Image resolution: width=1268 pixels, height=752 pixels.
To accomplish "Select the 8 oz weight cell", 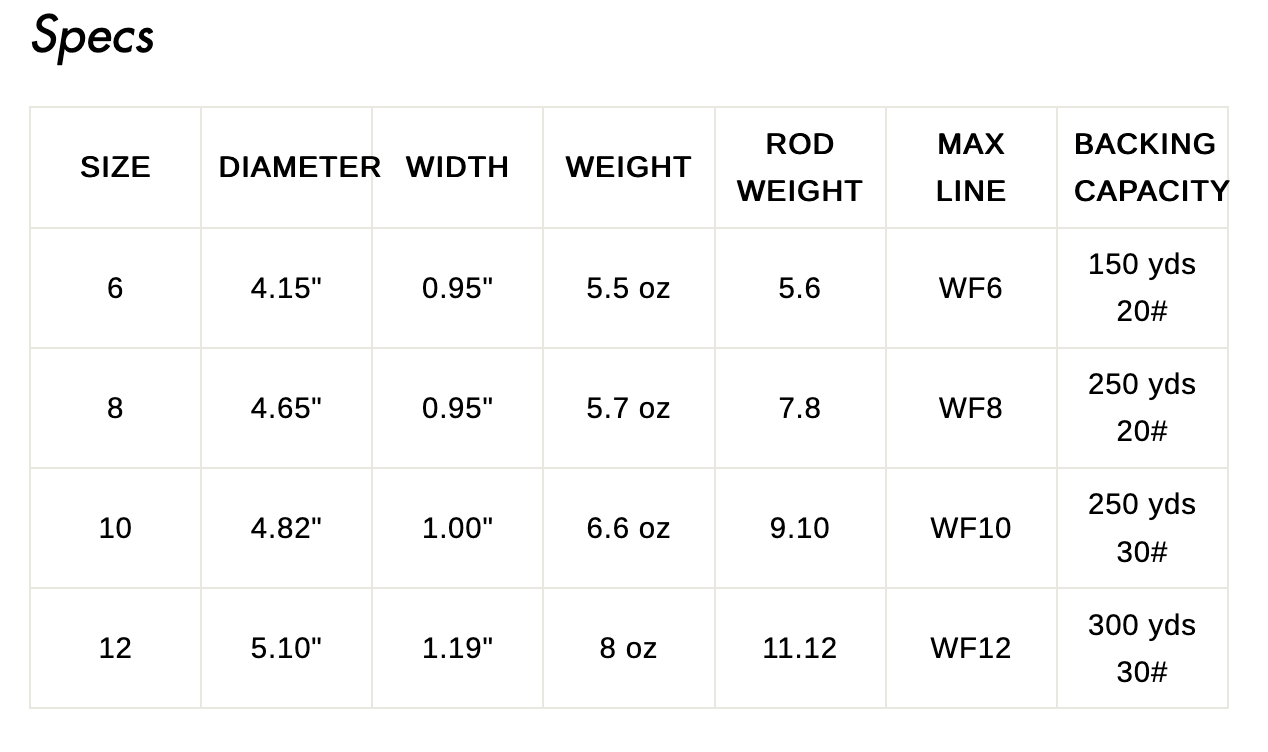I will (628, 648).
